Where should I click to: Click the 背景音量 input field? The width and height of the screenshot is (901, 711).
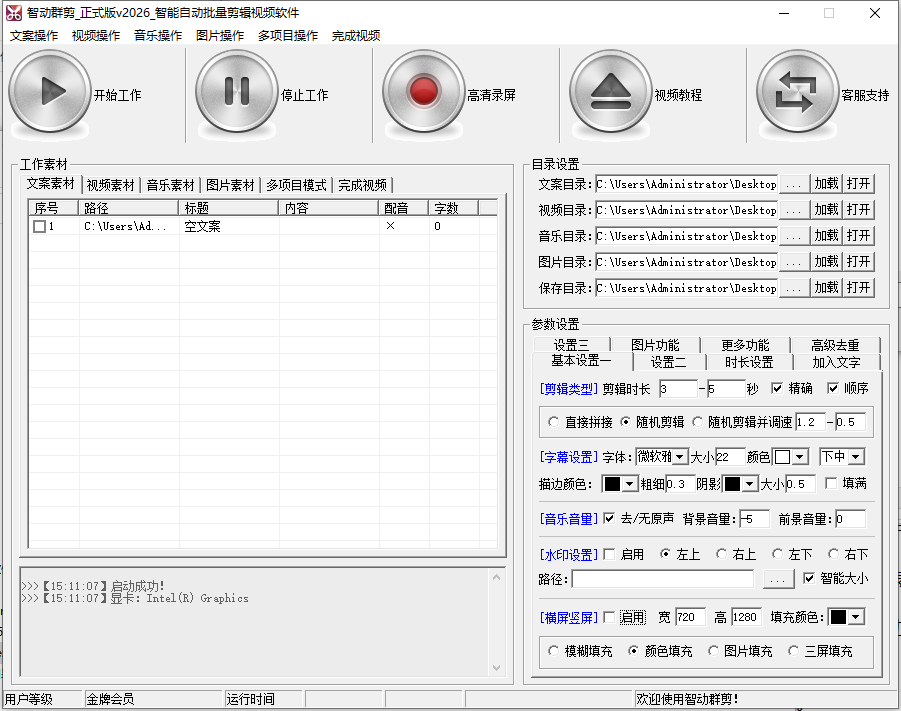754,519
